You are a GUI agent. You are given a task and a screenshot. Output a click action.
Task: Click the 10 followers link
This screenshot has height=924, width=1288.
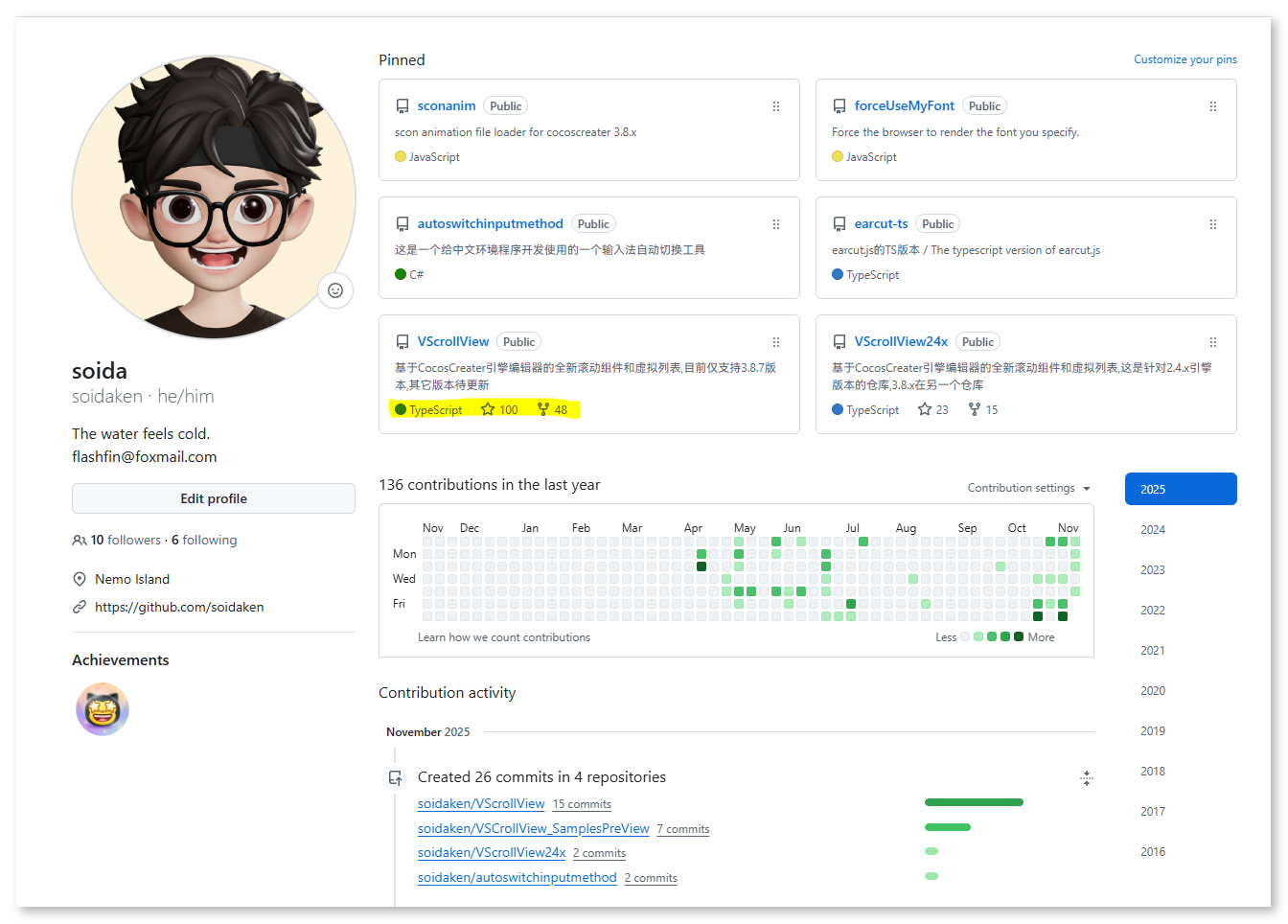[126, 540]
